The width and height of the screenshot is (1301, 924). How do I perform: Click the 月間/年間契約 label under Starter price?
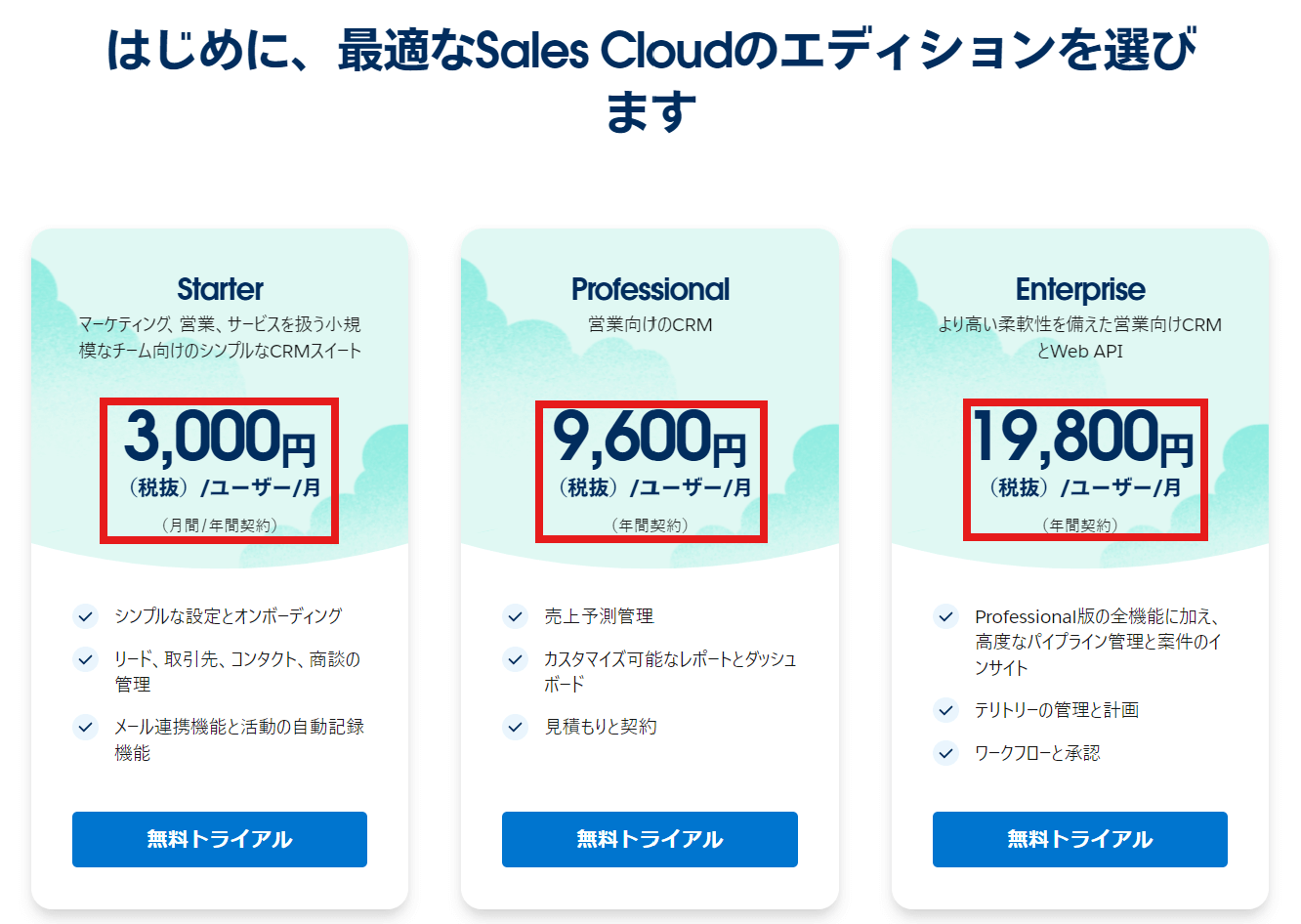219,524
